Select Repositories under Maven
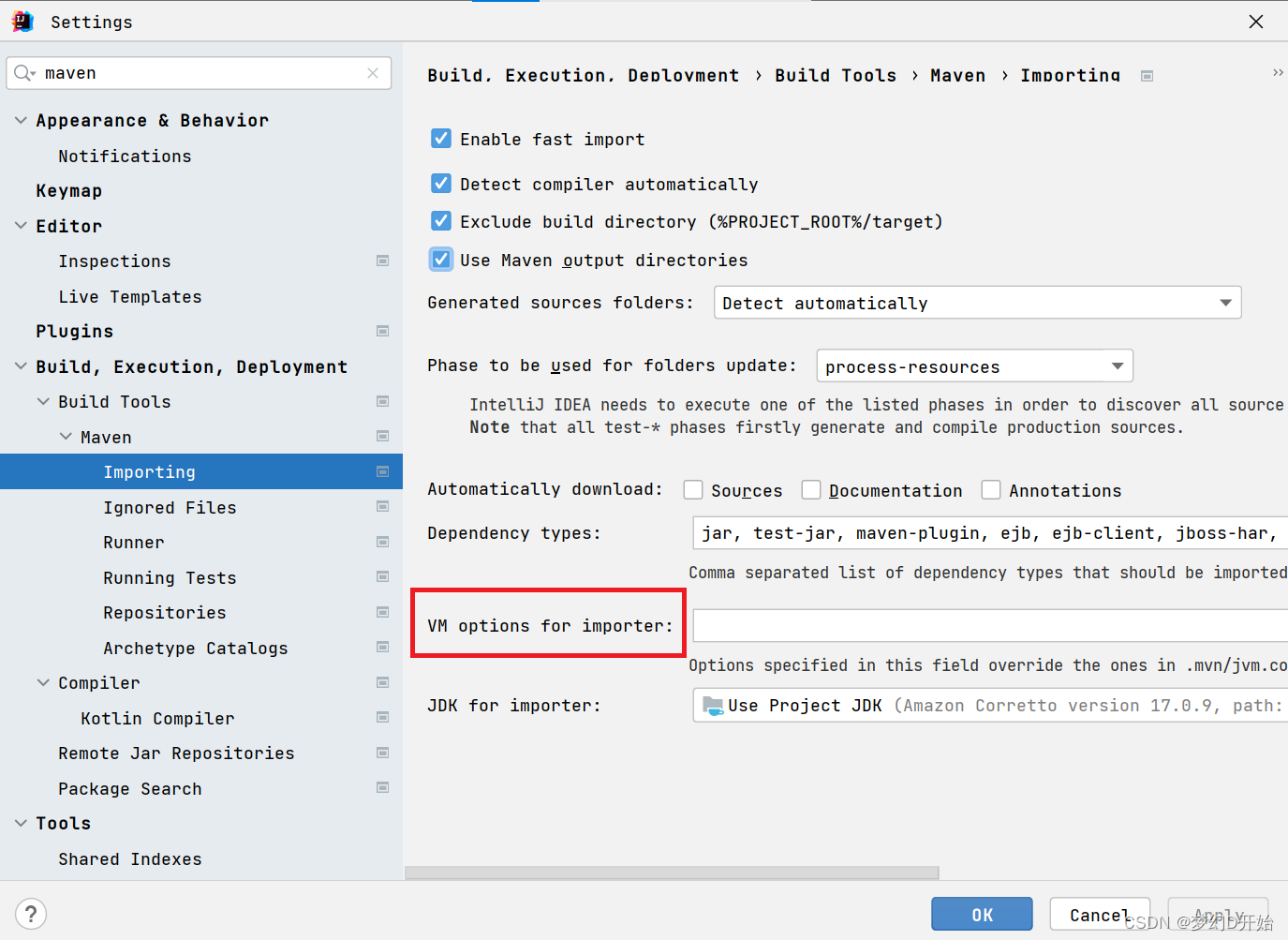1288x940 pixels. 165,612
